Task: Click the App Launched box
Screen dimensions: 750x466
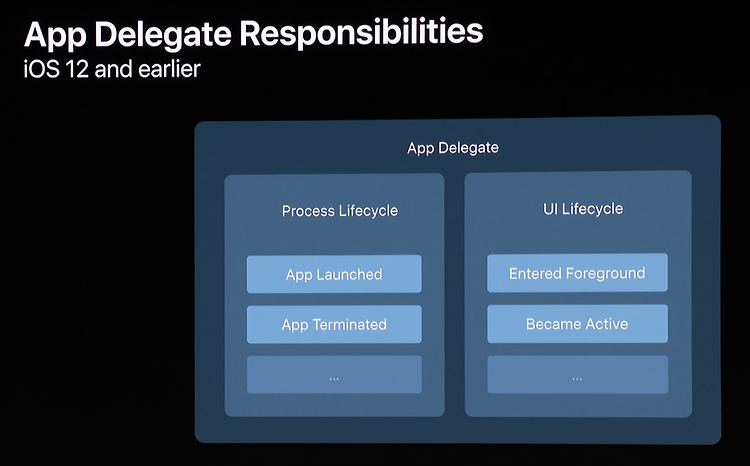Action: [x=334, y=274]
